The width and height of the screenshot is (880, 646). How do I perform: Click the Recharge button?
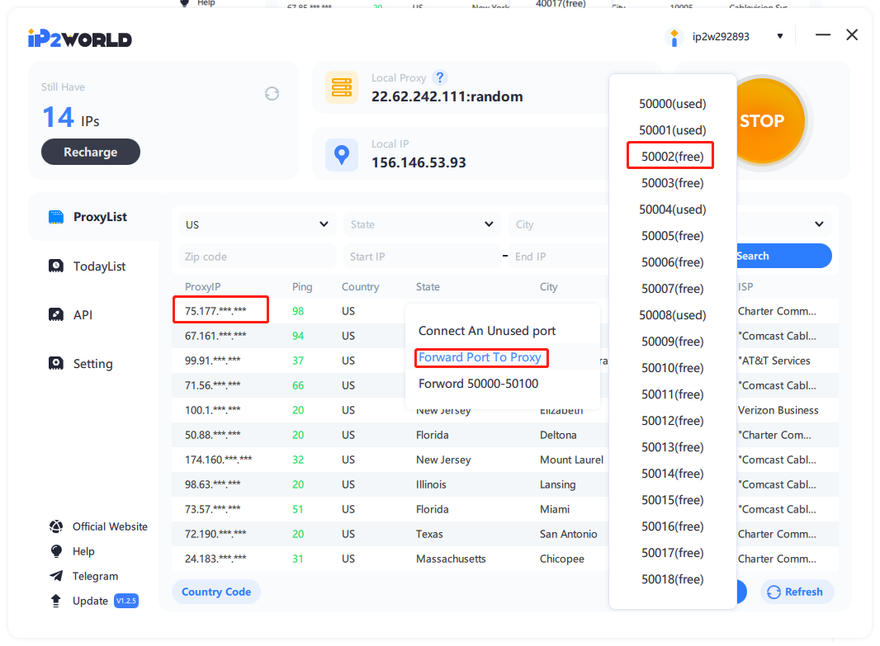point(90,152)
